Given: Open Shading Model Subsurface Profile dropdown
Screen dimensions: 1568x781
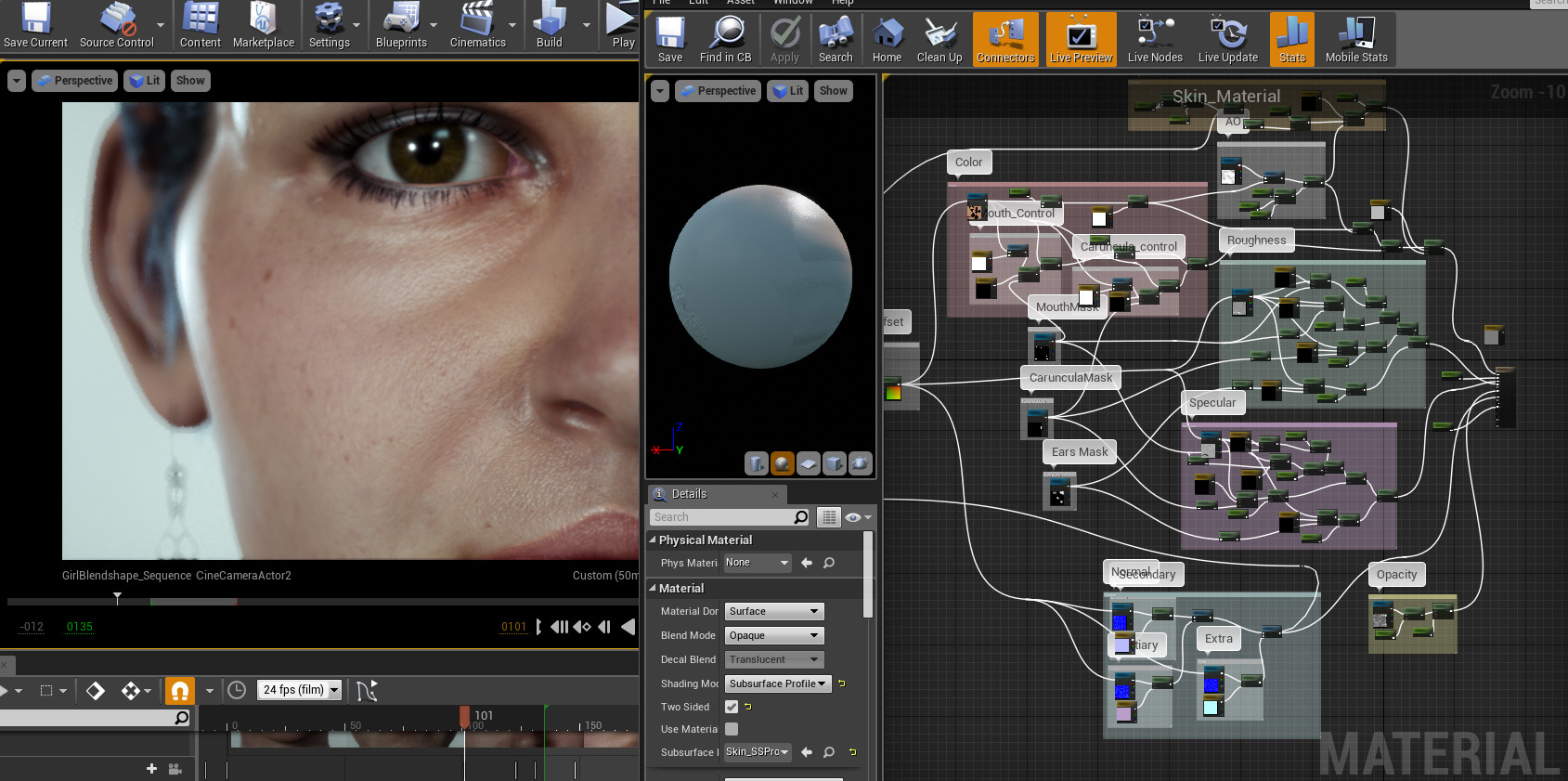Looking at the screenshot, I should tap(778, 683).
